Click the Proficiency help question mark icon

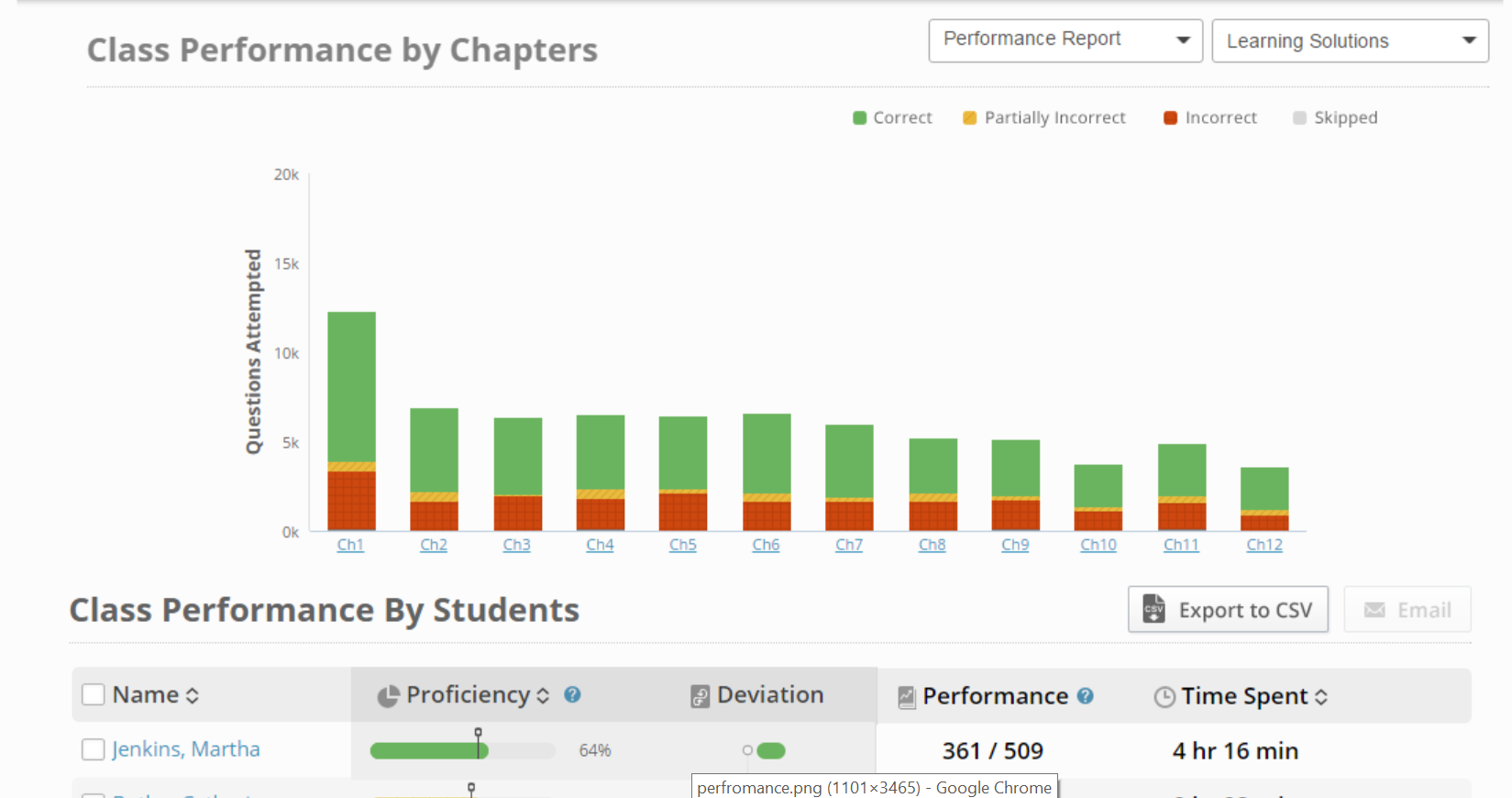pos(572,694)
